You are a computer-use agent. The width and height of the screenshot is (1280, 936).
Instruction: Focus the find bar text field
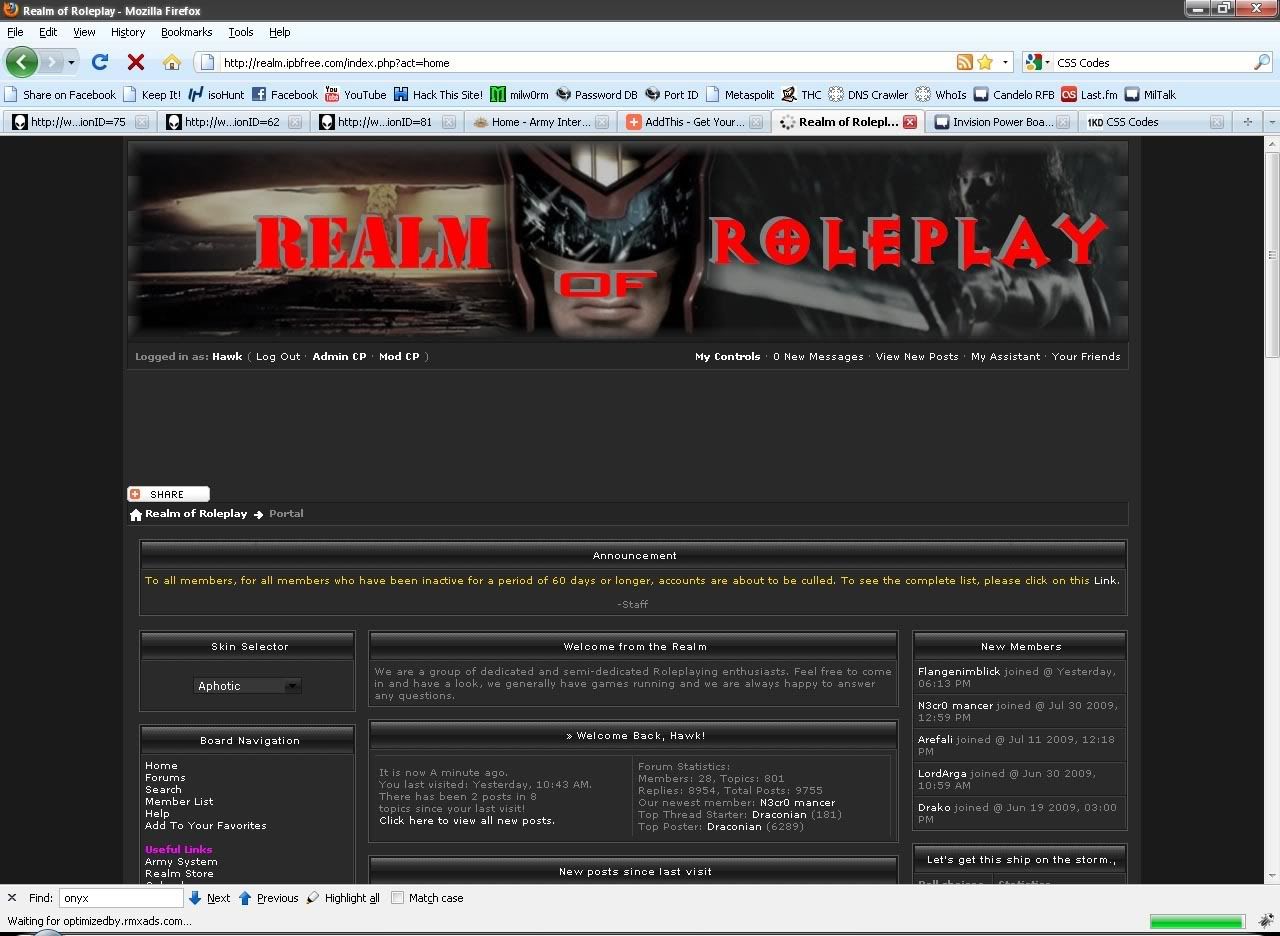(121, 898)
